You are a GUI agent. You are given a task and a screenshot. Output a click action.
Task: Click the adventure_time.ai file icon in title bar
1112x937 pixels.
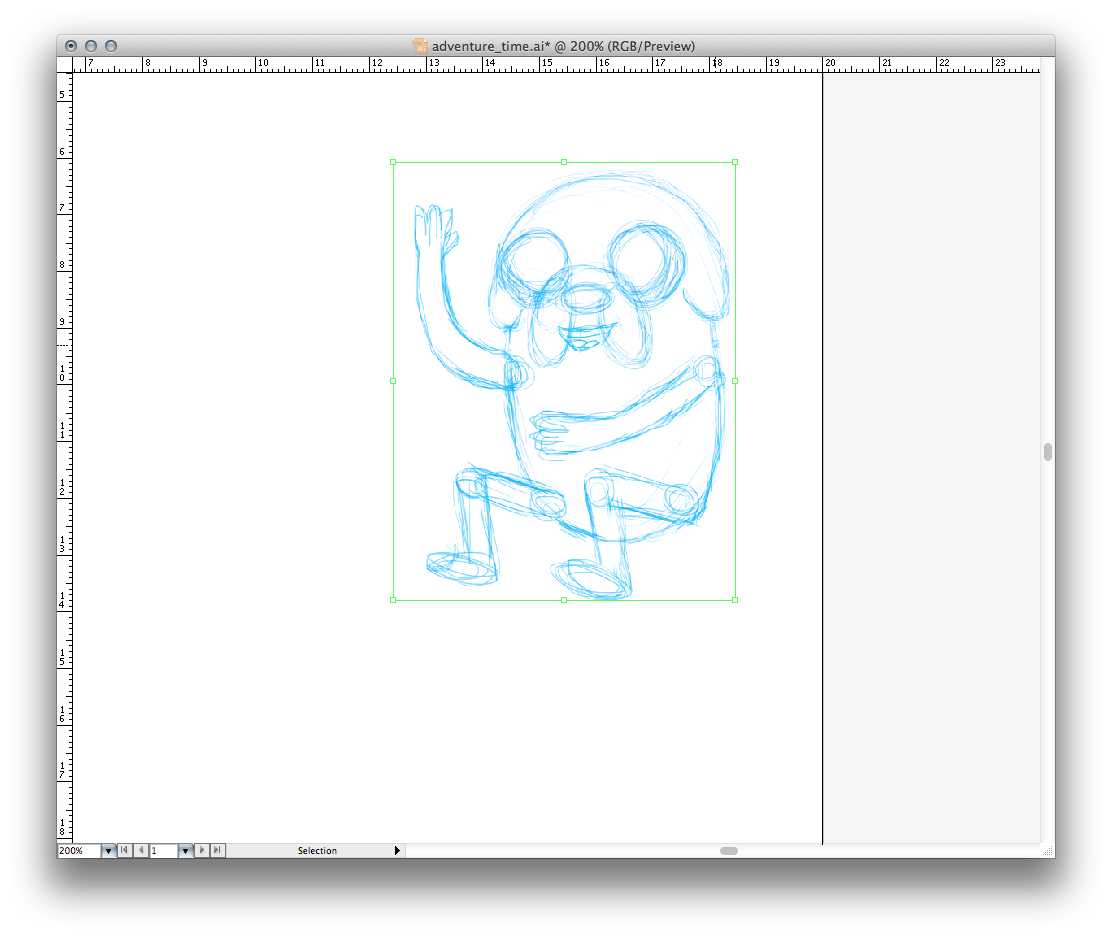tap(420, 46)
